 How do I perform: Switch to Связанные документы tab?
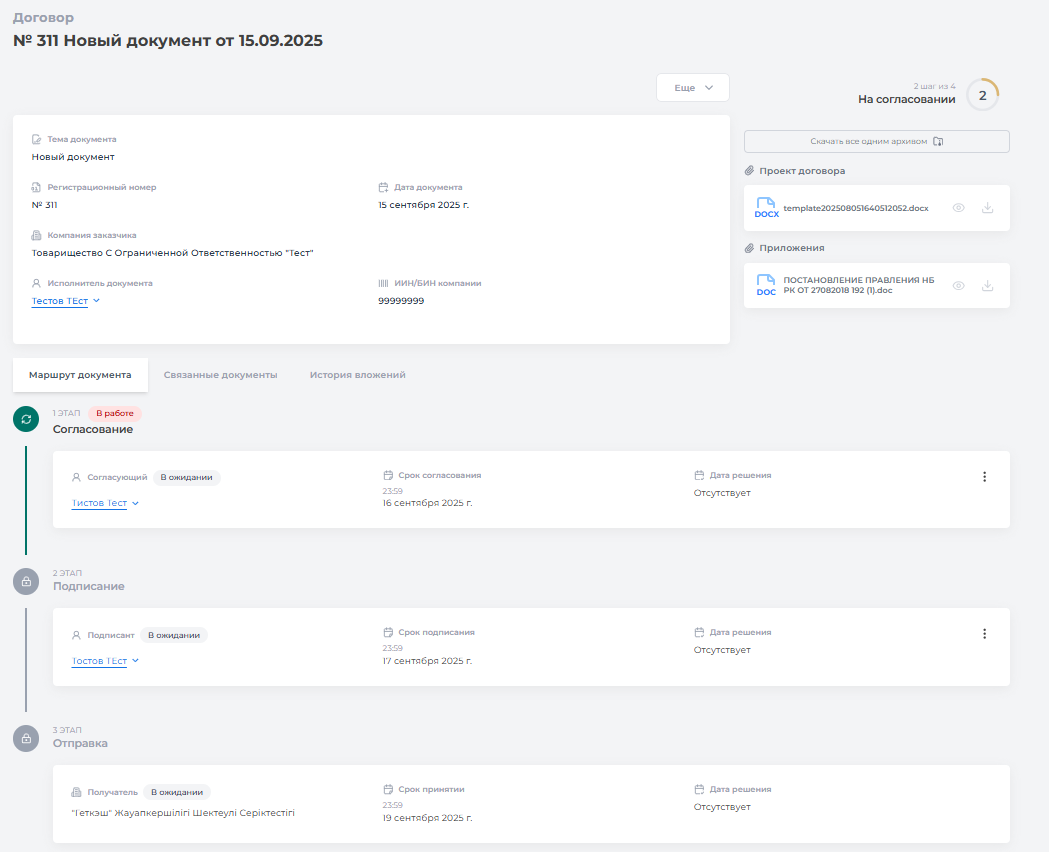coord(220,375)
